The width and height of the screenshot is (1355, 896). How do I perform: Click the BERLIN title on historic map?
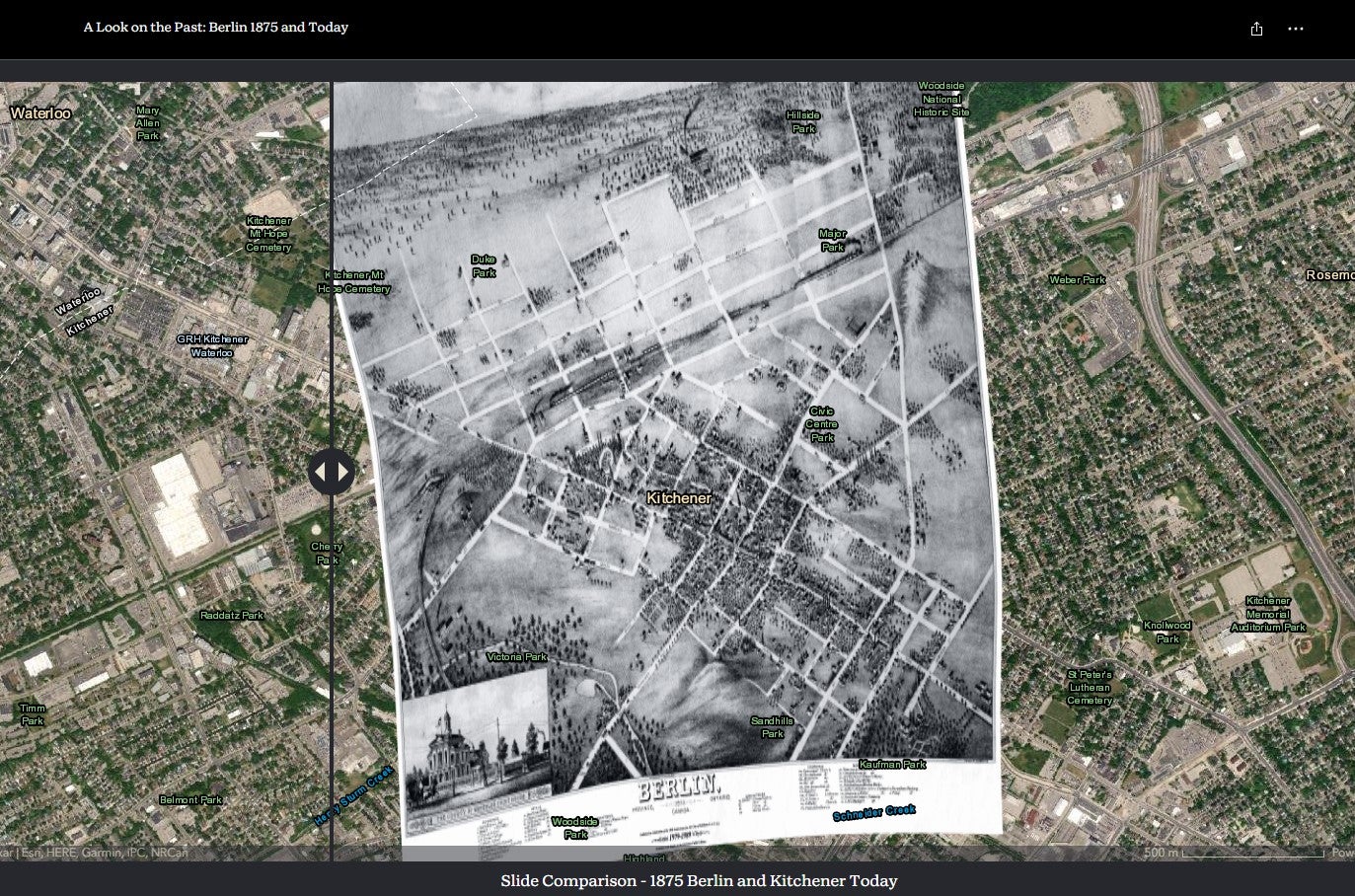pyautogui.click(x=677, y=787)
